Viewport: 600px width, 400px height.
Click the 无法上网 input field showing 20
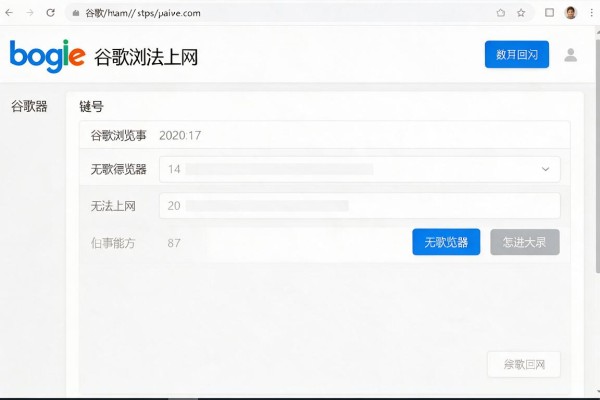(x=360, y=206)
